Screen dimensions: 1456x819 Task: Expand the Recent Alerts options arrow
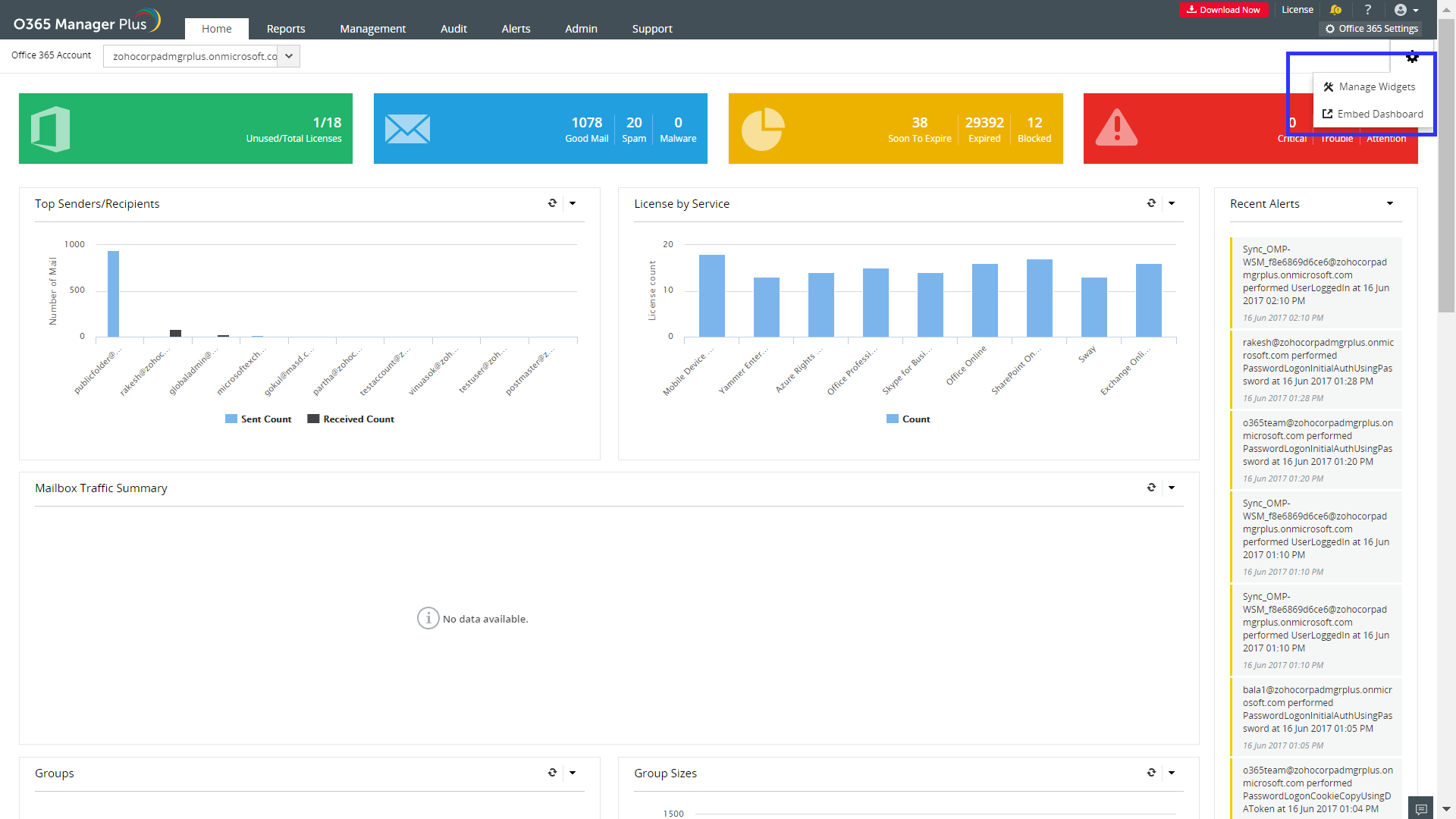[1389, 203]
